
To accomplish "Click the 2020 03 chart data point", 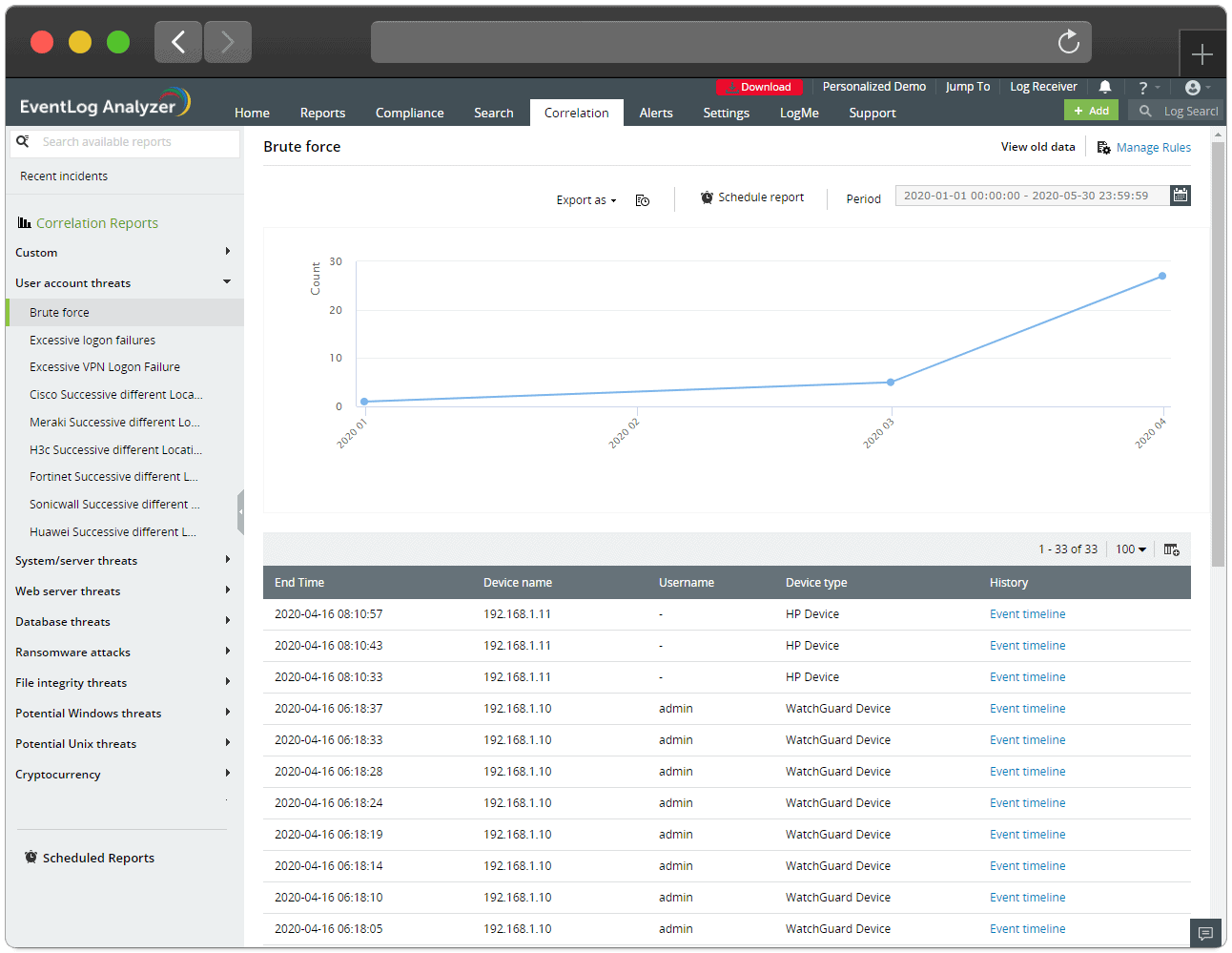I will pyautogui.click(x=891, y=383).
